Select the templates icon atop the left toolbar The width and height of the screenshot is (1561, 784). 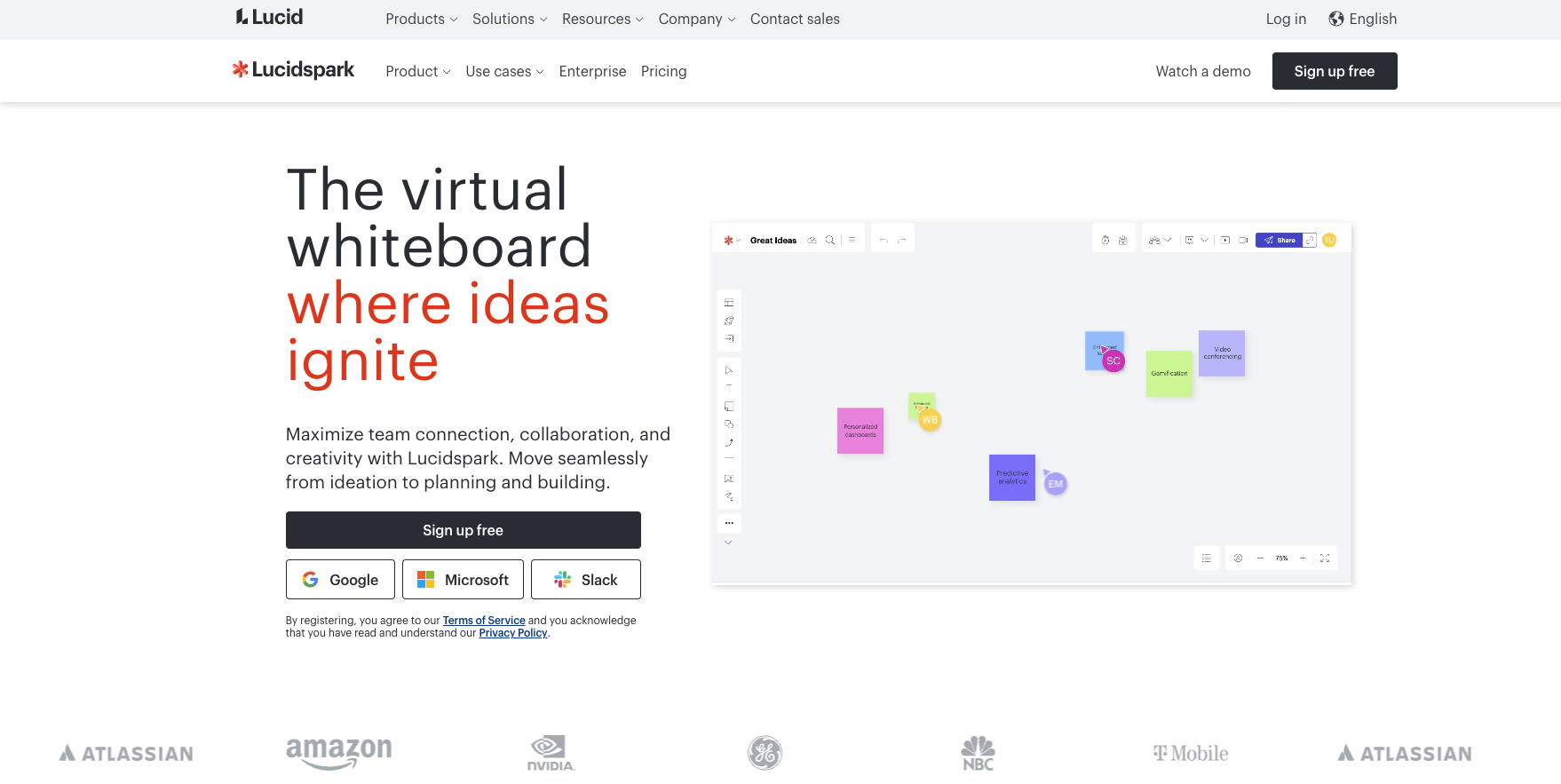(x=729, y=303)
